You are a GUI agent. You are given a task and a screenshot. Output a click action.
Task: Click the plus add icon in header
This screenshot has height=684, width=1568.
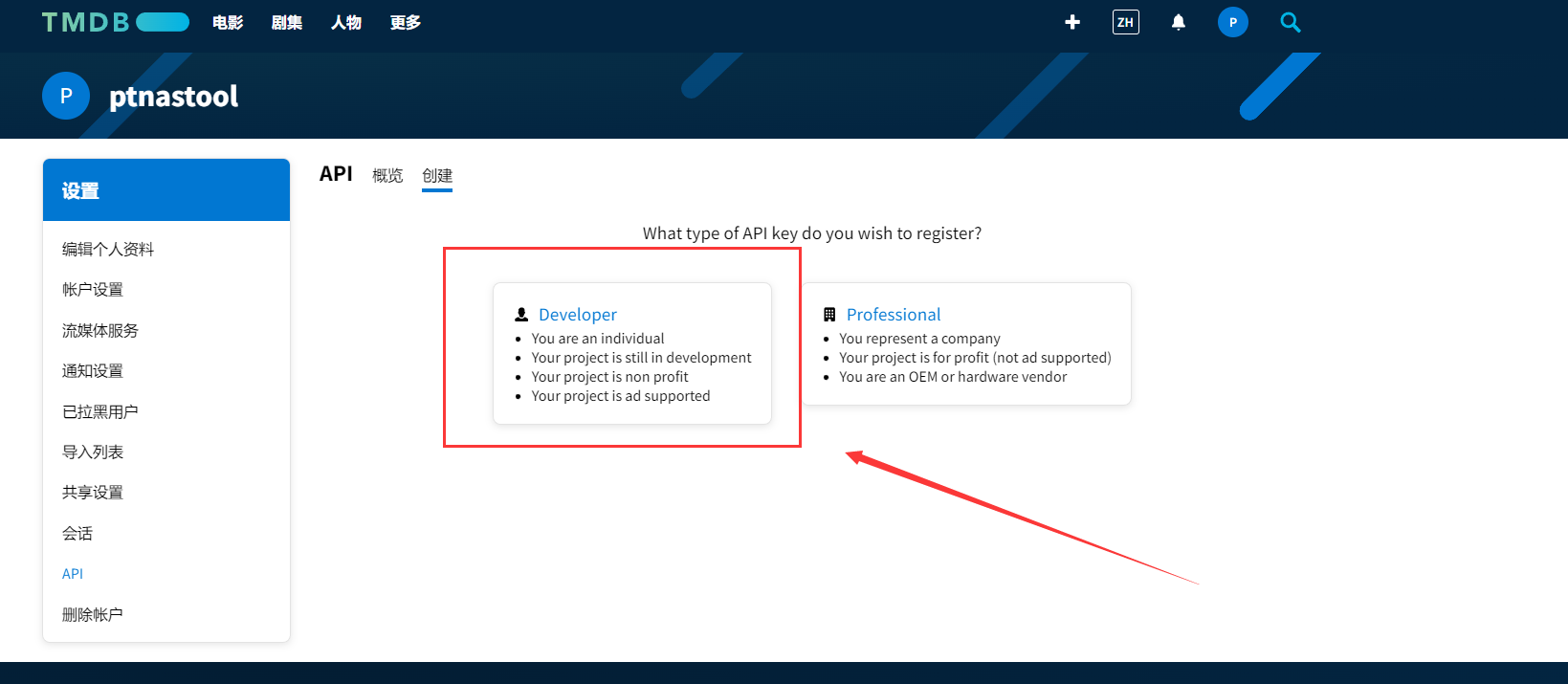click(1072, 22)
